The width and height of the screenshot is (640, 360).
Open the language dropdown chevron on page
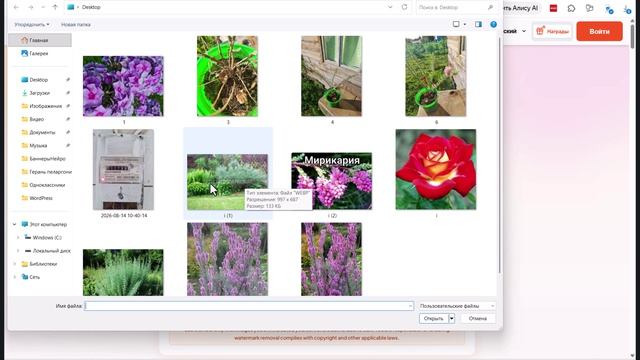(x=524, y=31)
